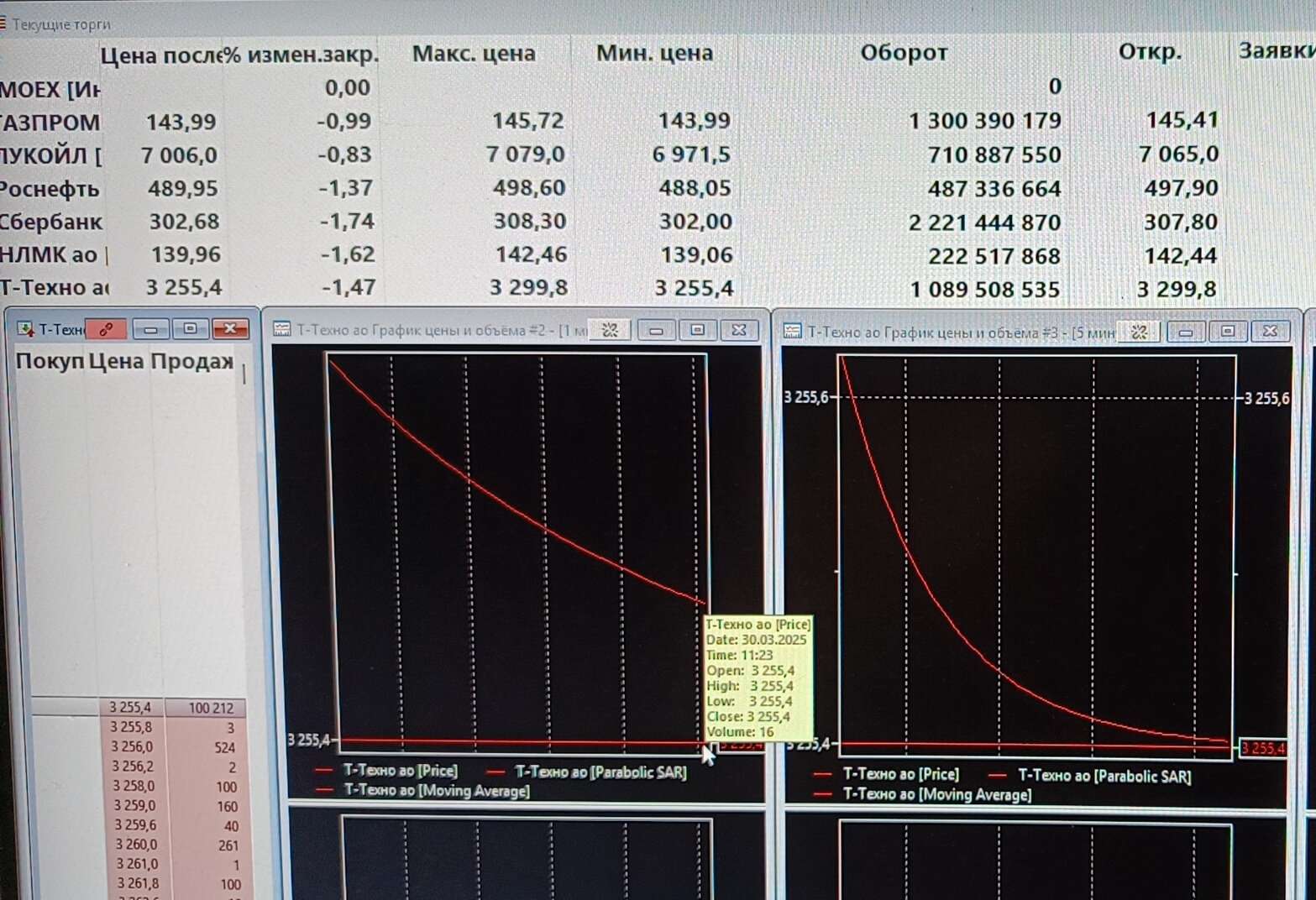Select the Сбербанк row in quotes table
The image size is (1316, 900).
click(x=50, y=222)
